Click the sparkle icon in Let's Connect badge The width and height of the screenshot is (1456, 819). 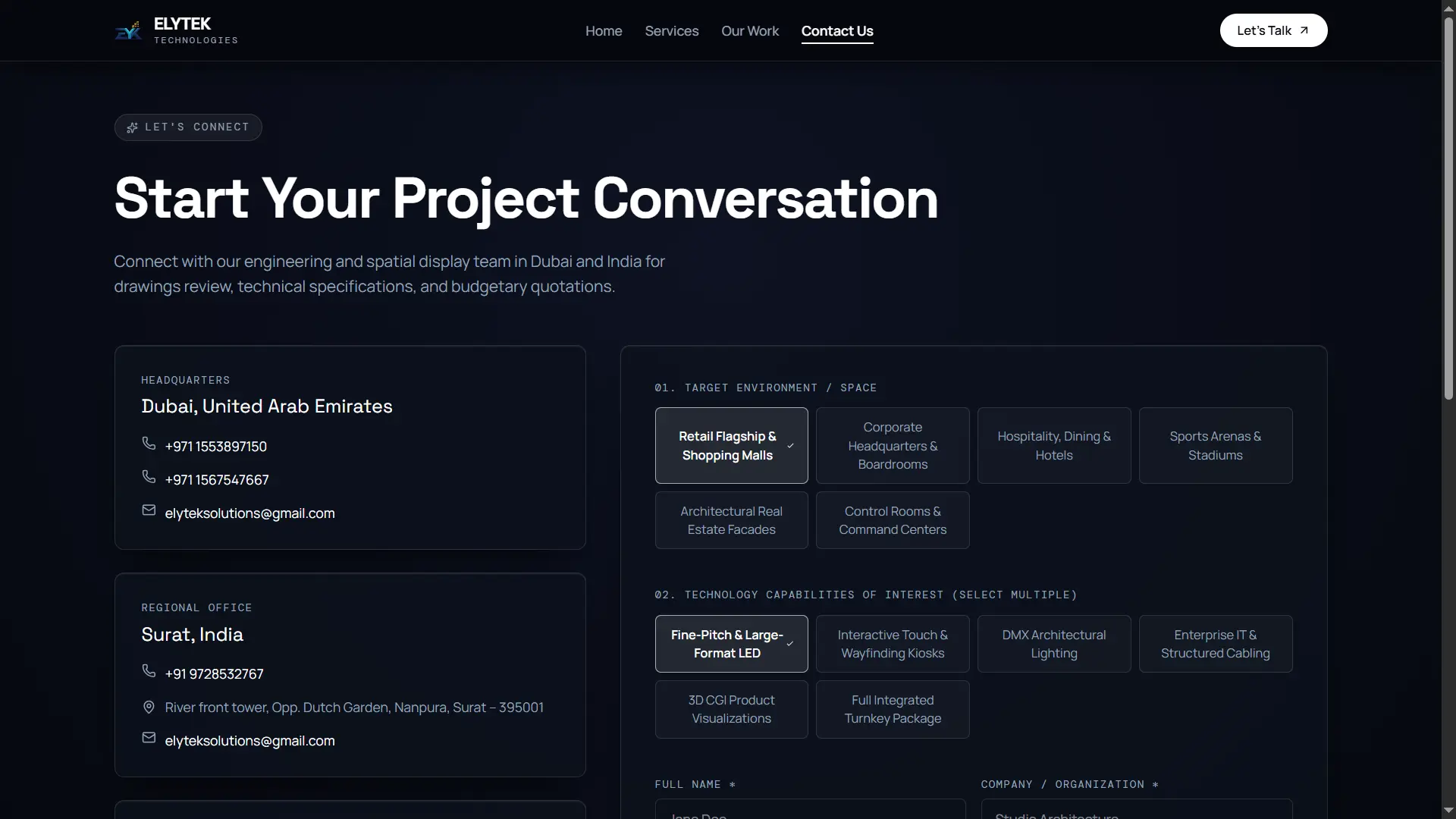[x=132, y=127]
